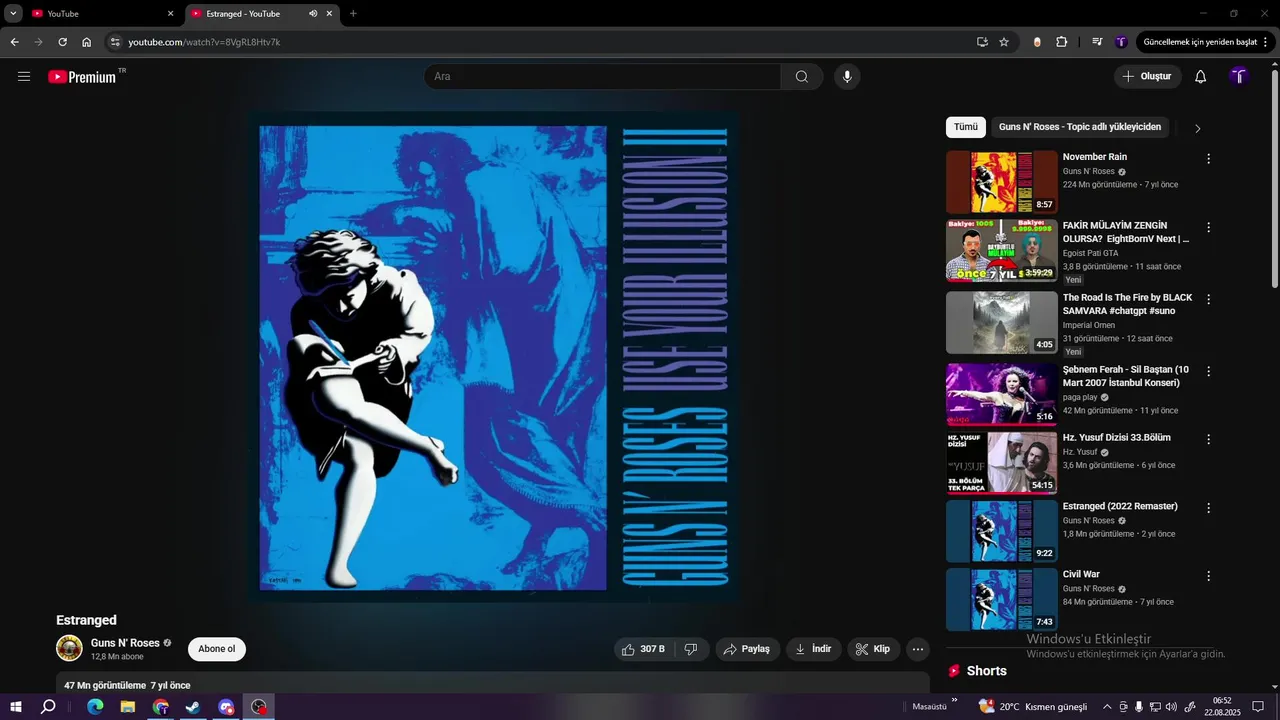Go back in browser history
Viewport: 1280px width, 720px height.
pyautogui.click(x=14, y=42)
